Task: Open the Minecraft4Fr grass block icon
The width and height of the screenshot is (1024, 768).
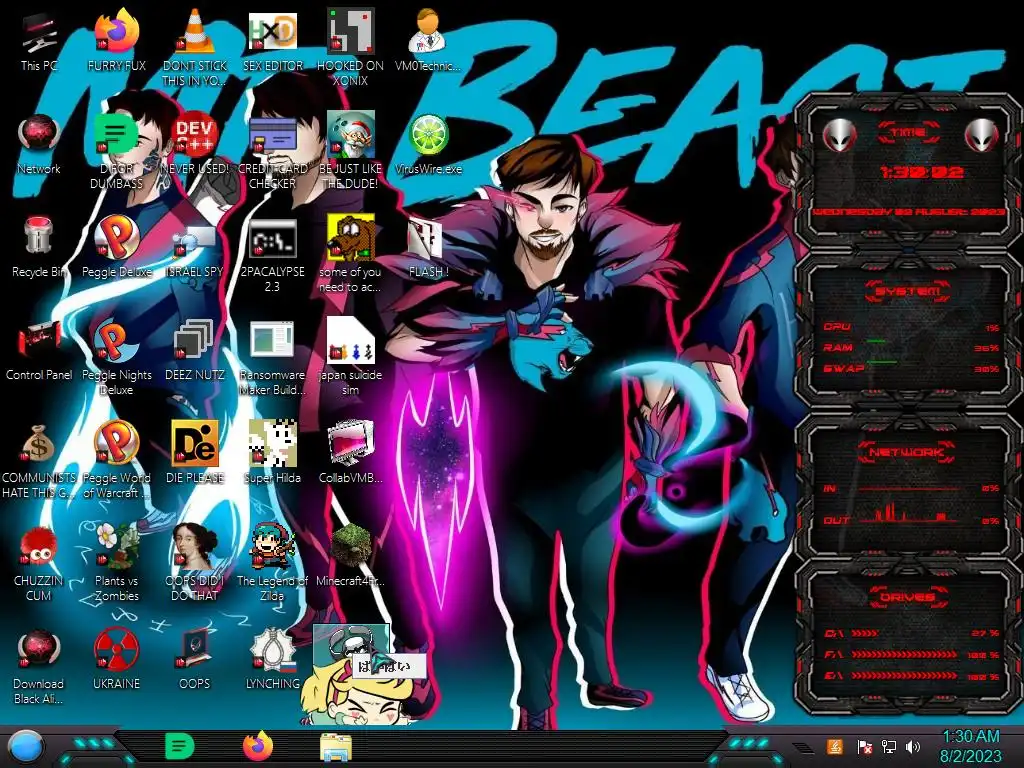Action: coord(350,556)
